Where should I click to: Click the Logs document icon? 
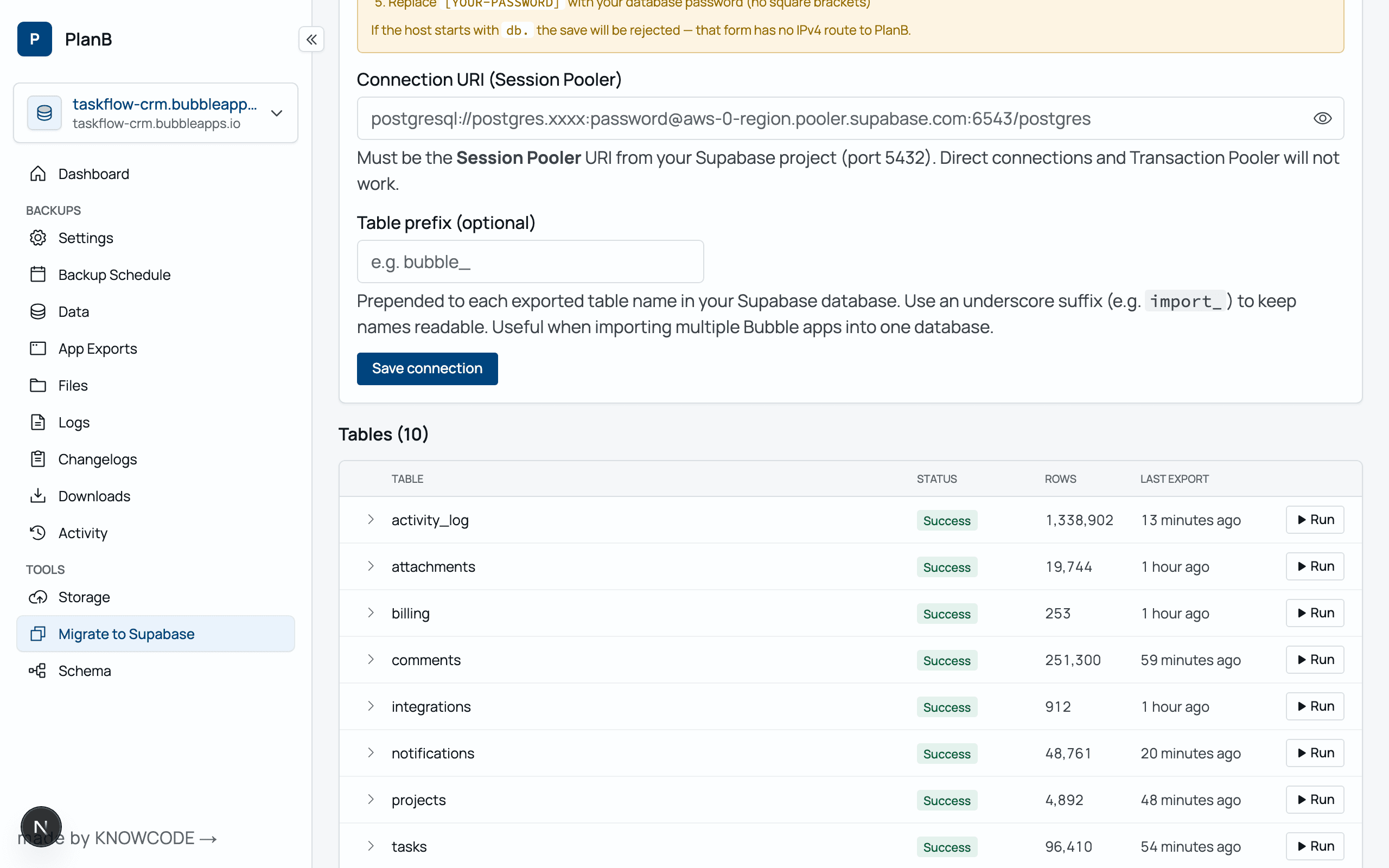pos(38,422)
